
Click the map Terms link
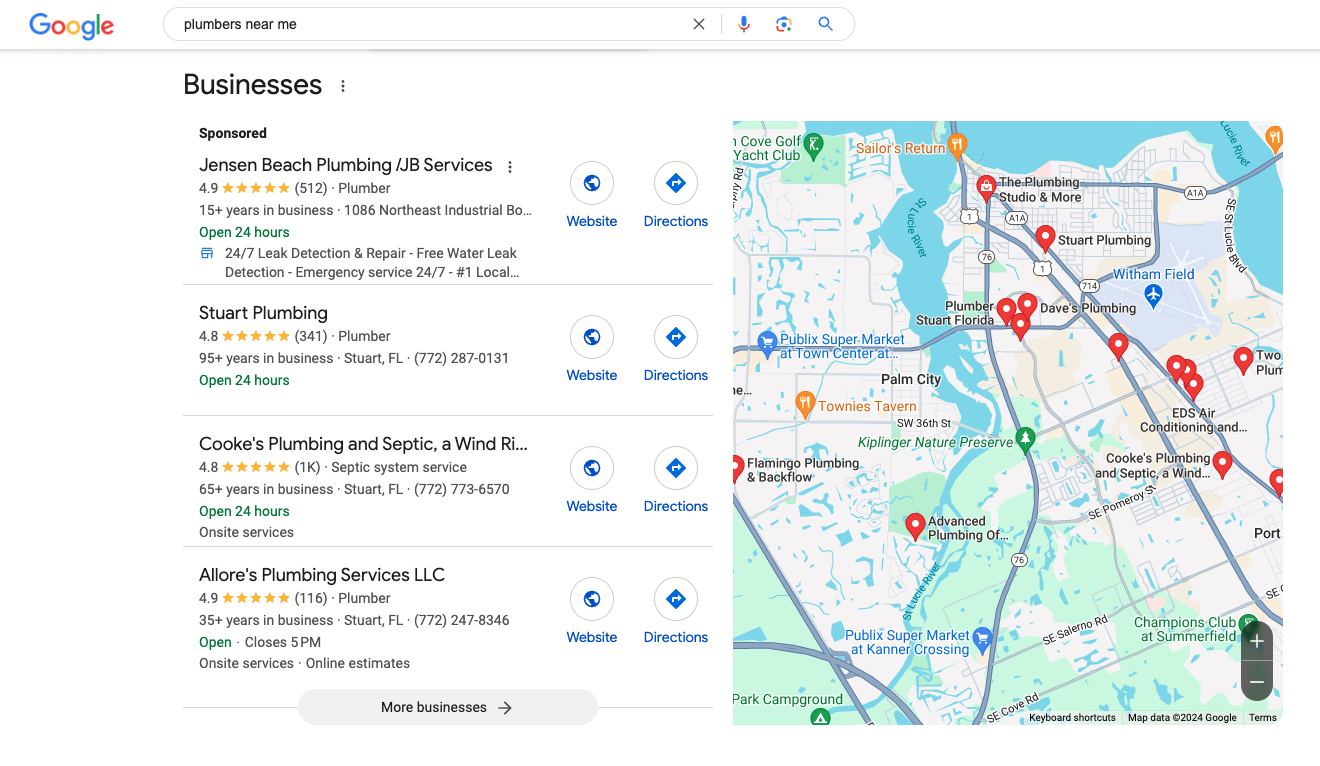[1263, 717]
